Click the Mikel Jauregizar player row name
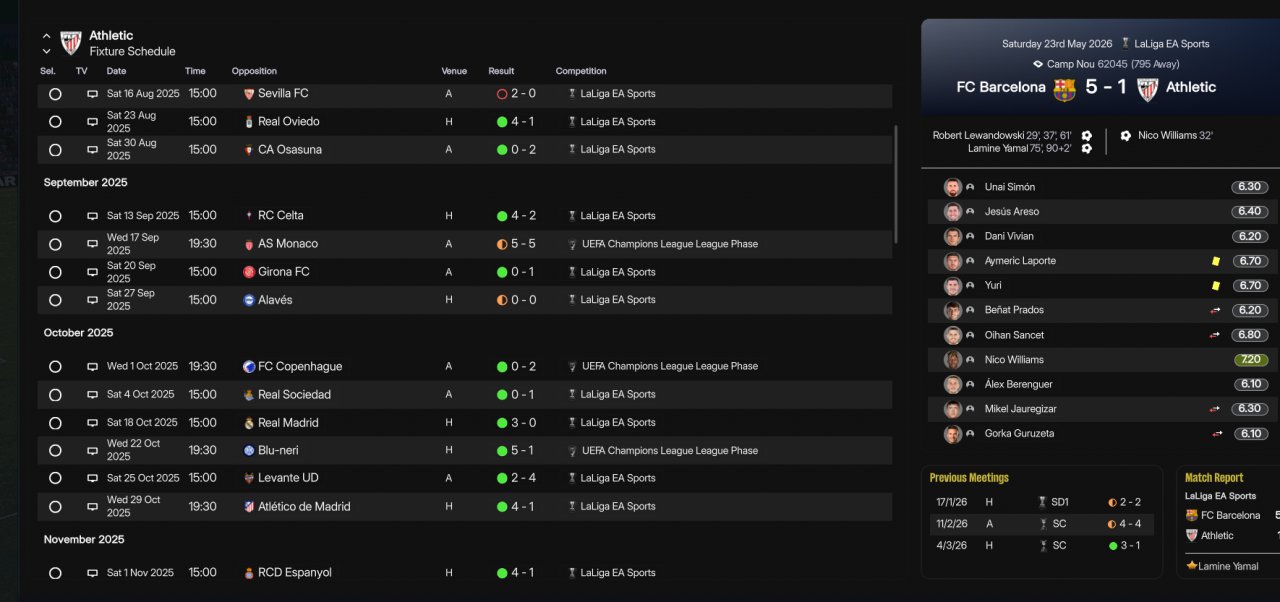The width and height of the screenshot is (1280, 602). tap(1020, 409)
